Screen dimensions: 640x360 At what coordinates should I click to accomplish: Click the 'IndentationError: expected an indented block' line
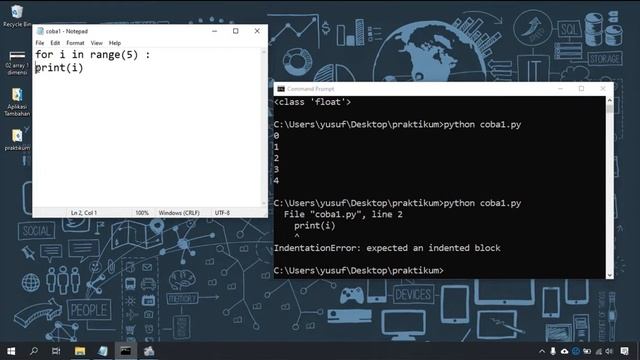coord(387,248)
